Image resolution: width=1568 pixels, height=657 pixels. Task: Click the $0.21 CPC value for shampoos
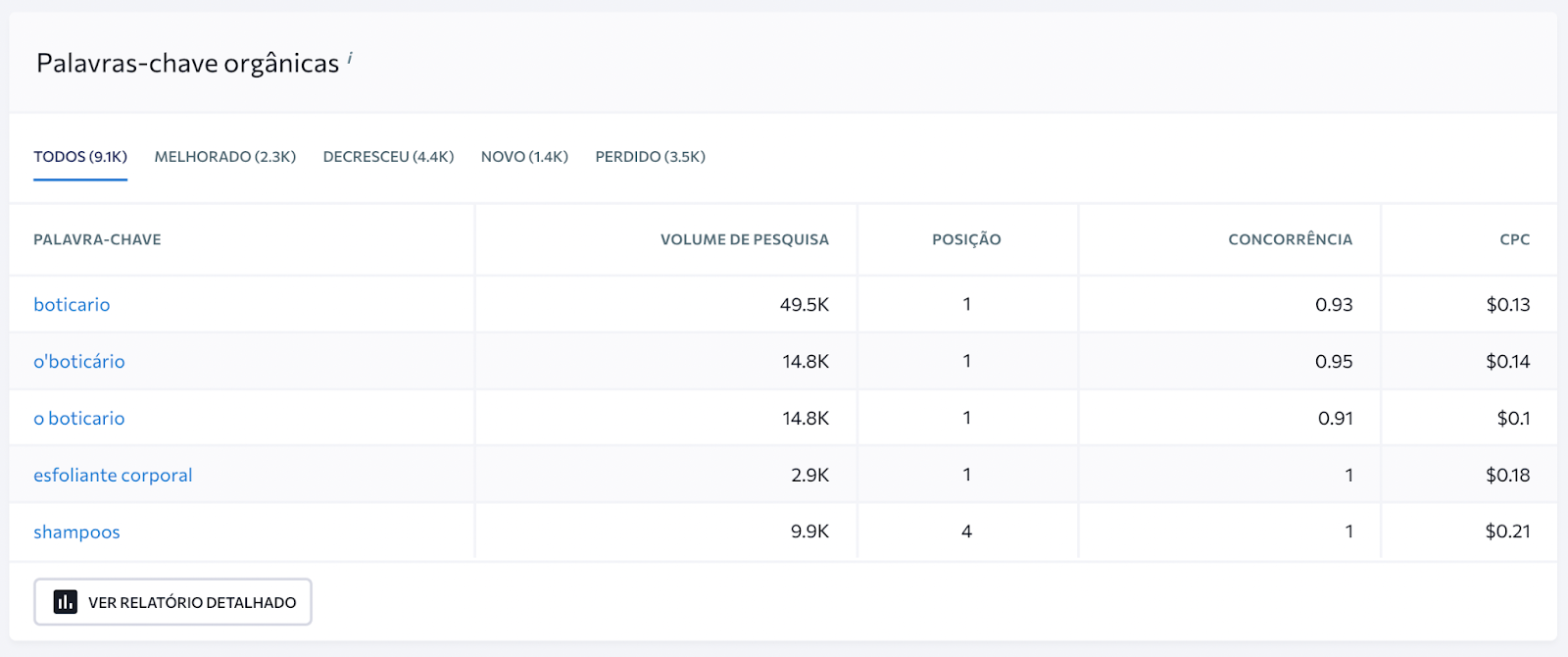pyautogui.click(x=1507, y=531)
